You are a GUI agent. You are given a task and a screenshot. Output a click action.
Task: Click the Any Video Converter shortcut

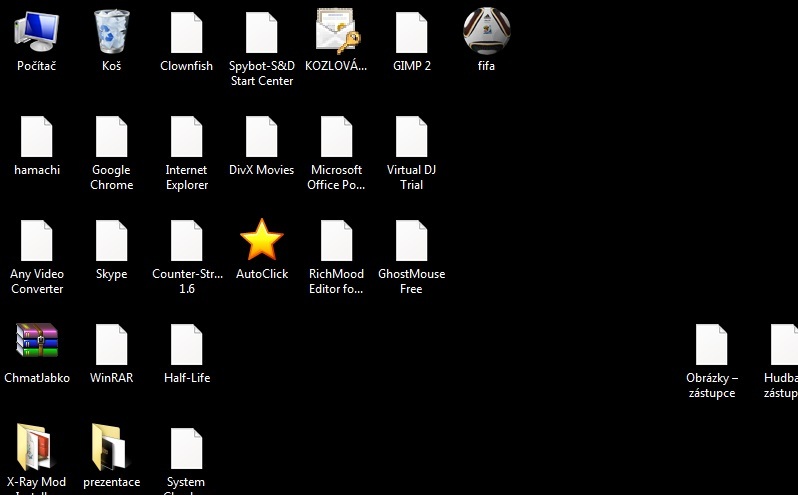[x=37, y=241]
